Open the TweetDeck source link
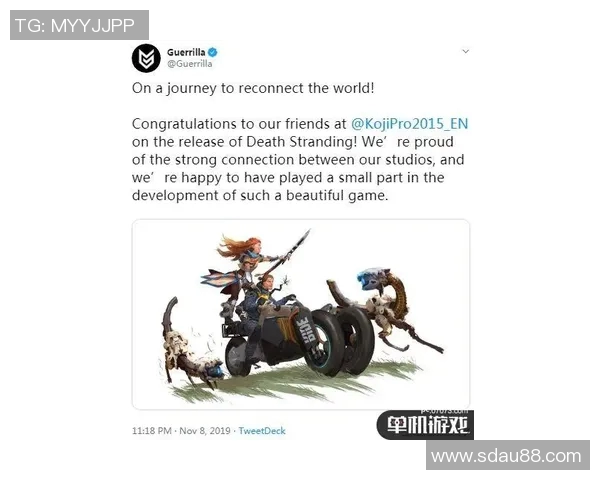Viewport: 600px width, 480px height. pyautogui.click(x=262, y=431)
